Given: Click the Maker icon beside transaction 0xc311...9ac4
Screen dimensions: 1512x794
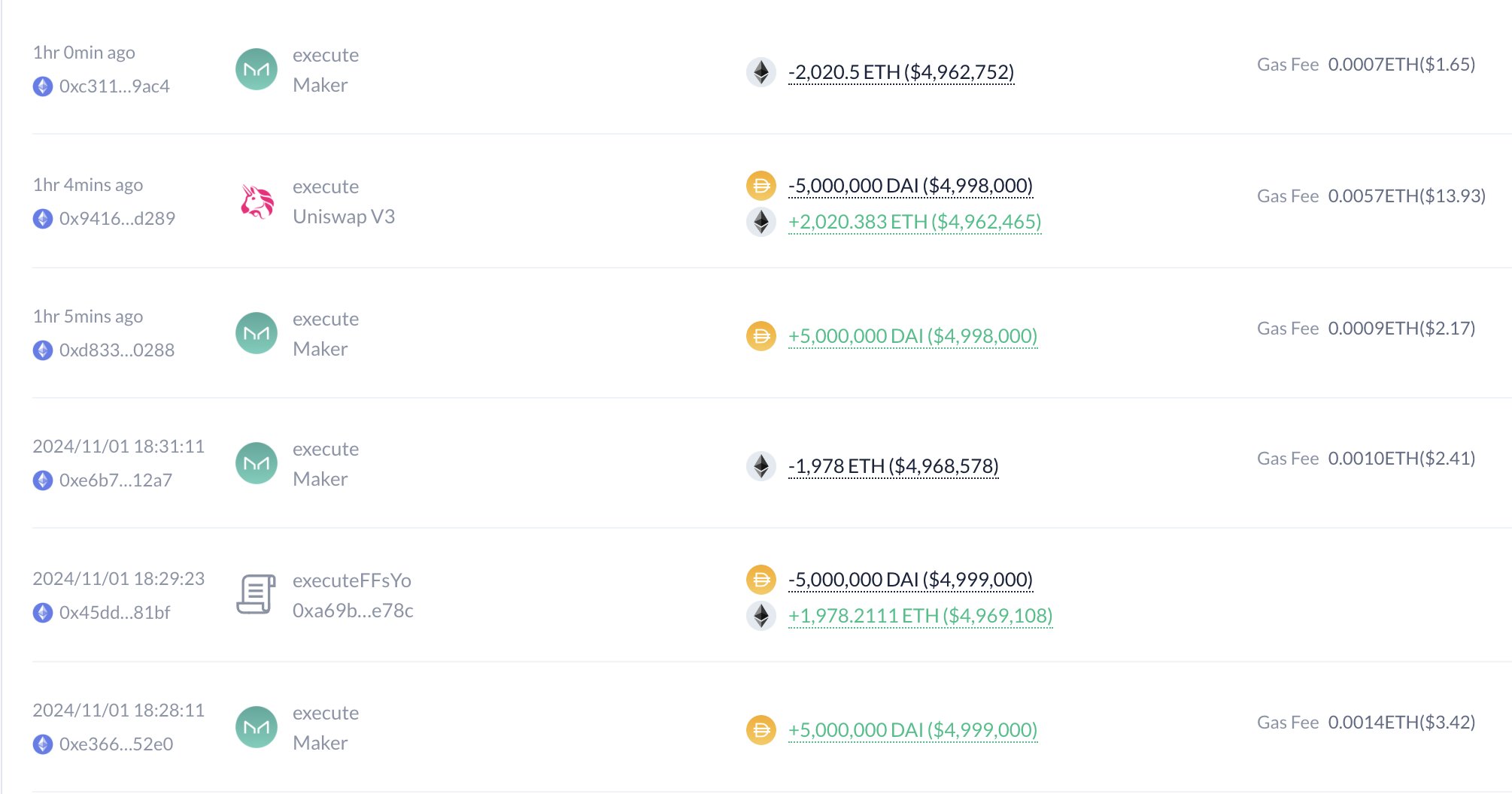Looking at the screenshot, I should pos(257,69).
